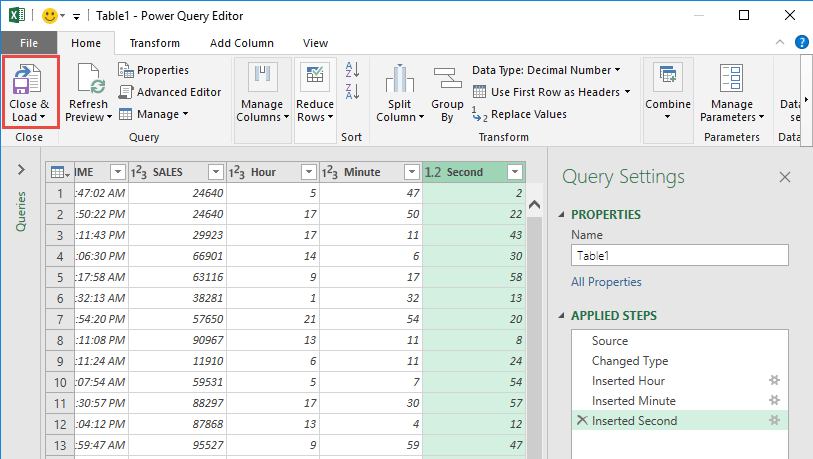Click the Hour column data type icon
The image size is (813, 459).
tap(236, 172)
